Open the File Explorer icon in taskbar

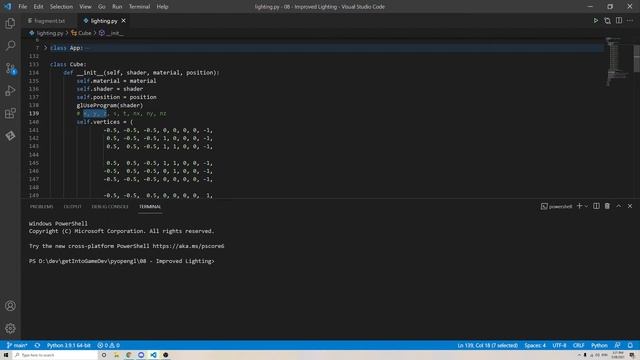pos(116,355)
